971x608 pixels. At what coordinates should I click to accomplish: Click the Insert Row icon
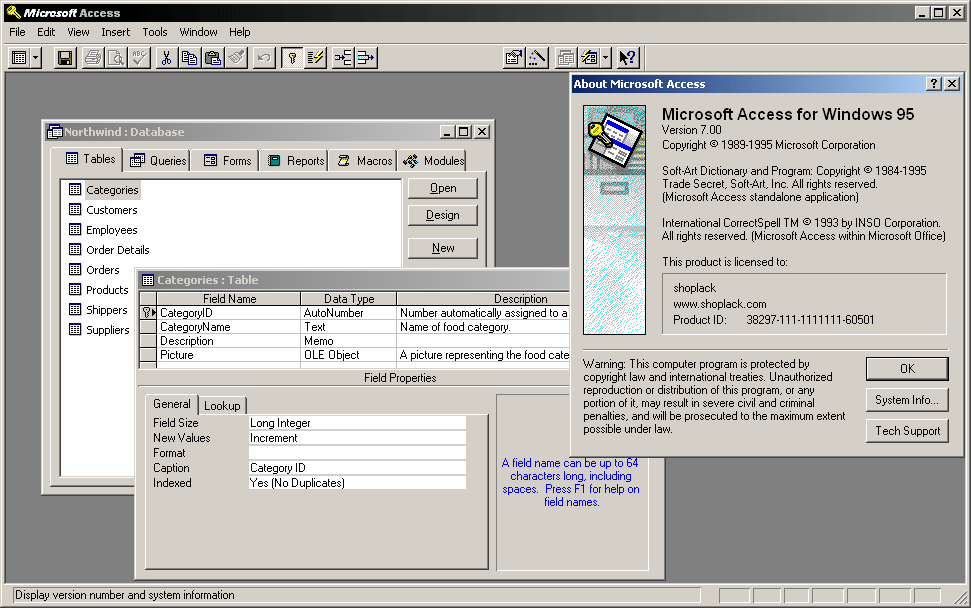[x=343, y=58]
